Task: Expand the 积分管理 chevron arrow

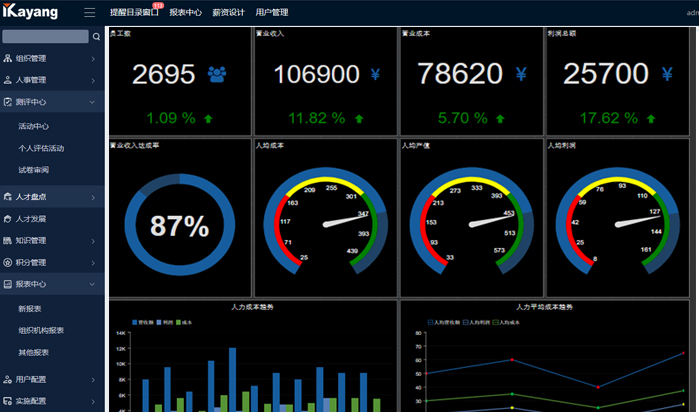Action: tap(93, 262)
